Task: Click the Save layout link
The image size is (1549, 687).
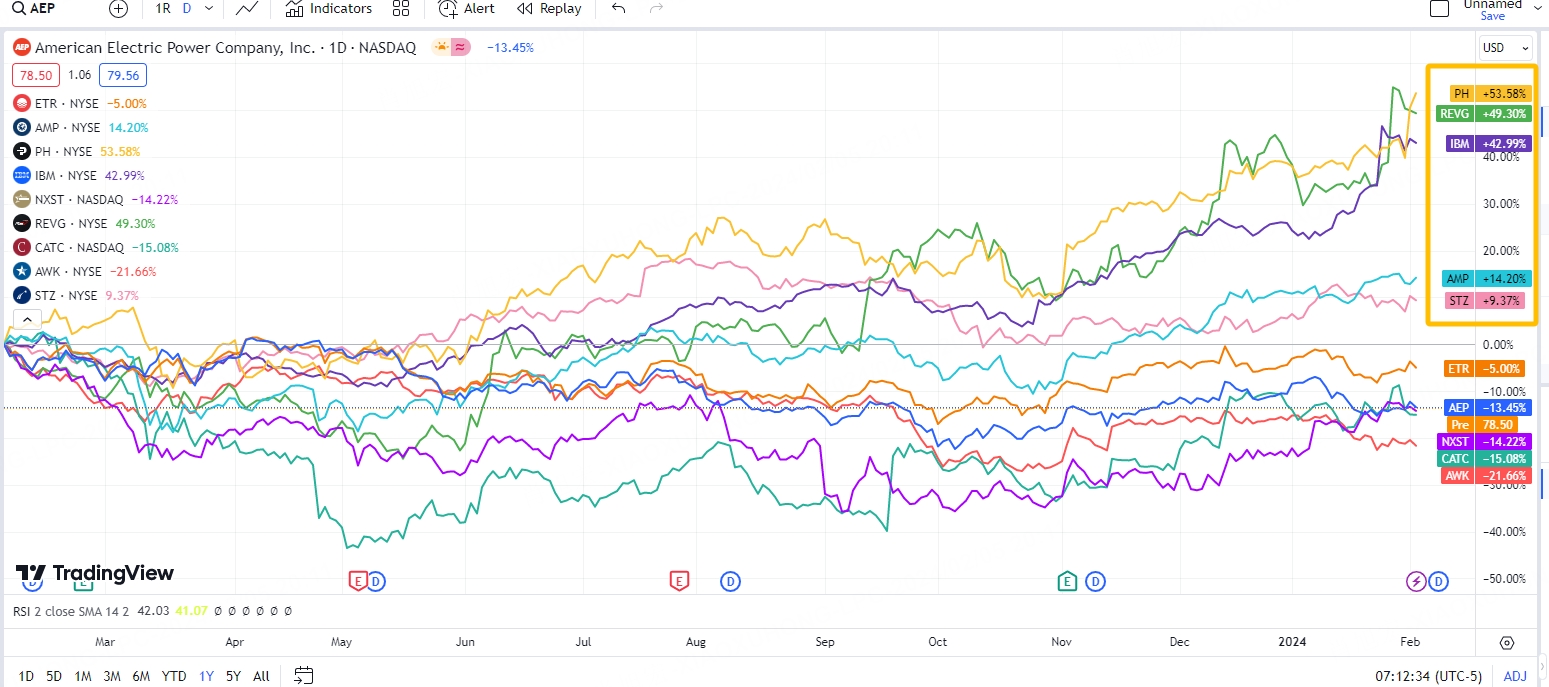Action: pyautogui.click(x=1492, y=16)
